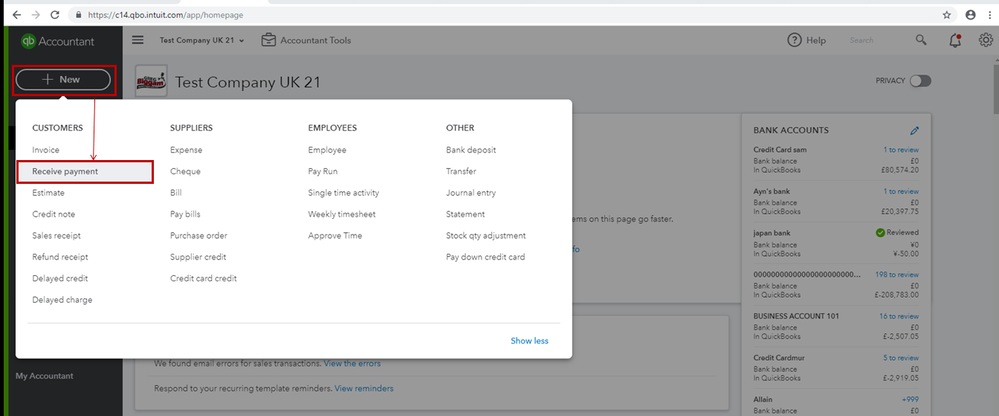Screen dimensions: 999x416
Task: Open Refund receipt option
Action: click(x=60, y=257)
